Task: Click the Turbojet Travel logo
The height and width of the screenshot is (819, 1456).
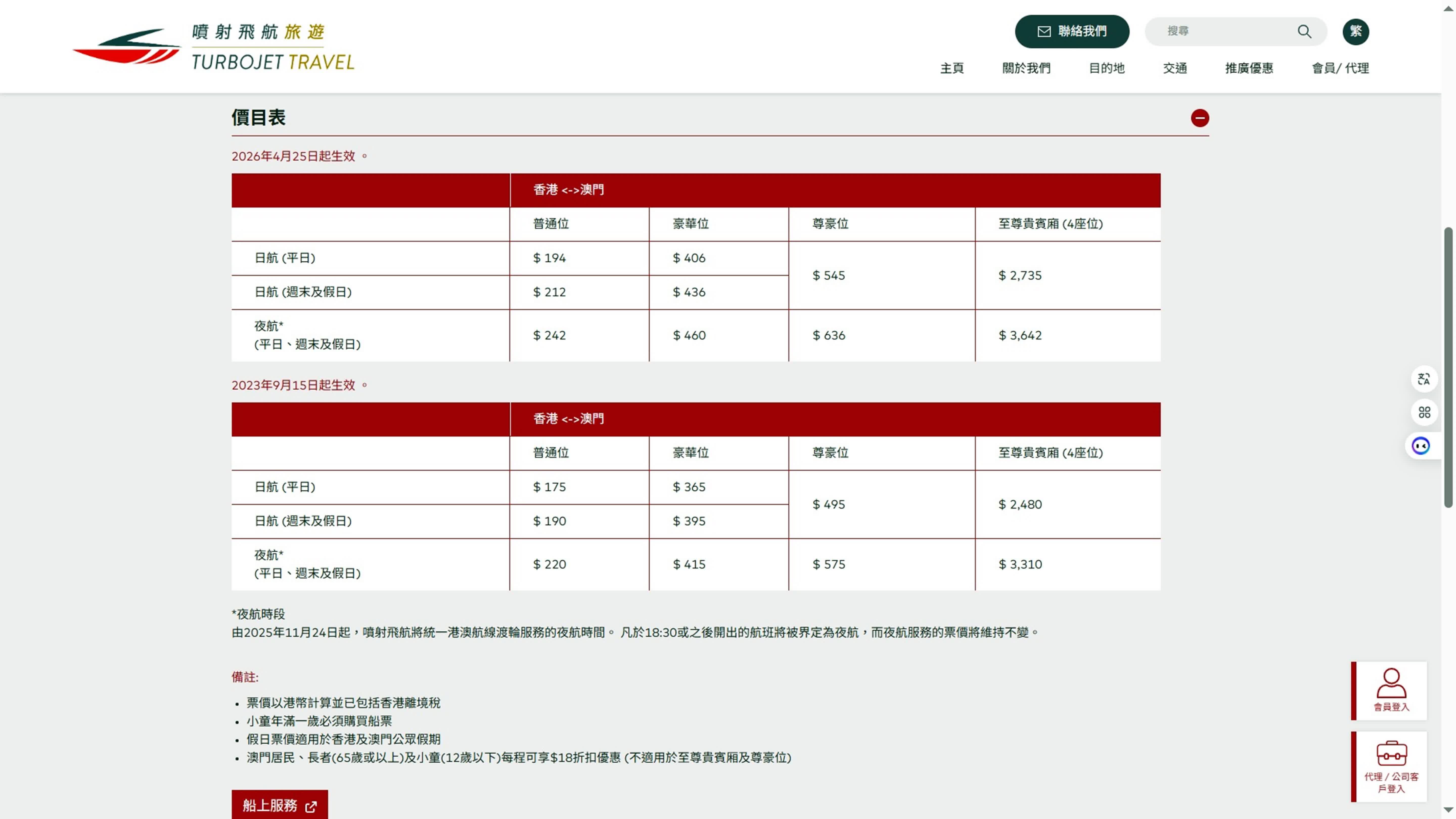Action: (x=214, y=46)
